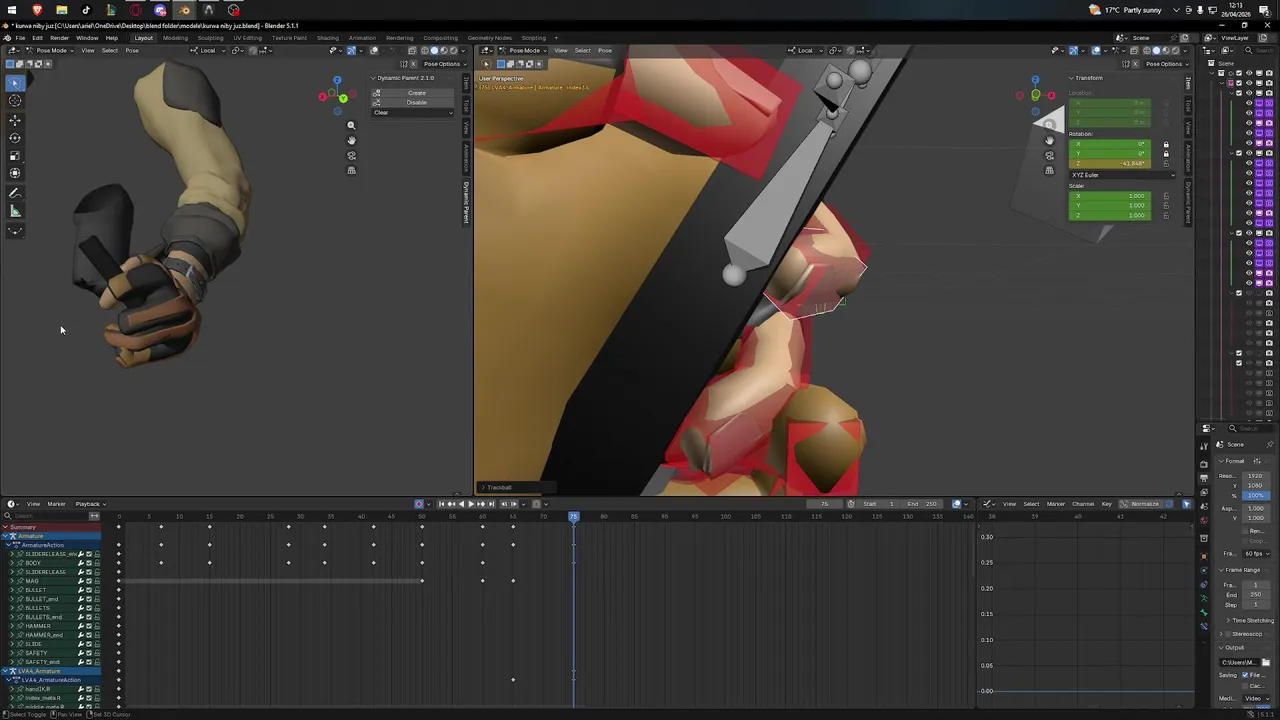
Task: Toggle mute checkbox on BODY channel
Action: tap(88, 563)
